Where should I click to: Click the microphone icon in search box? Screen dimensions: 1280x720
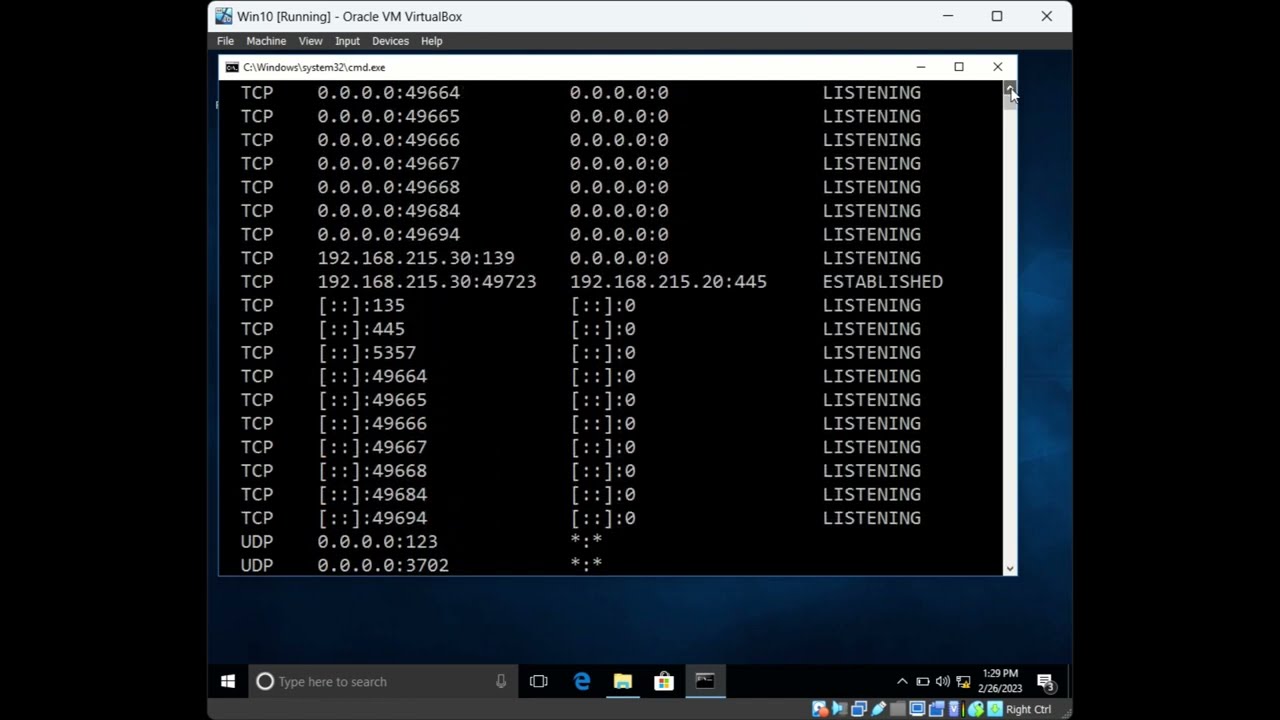click(x=501, y=681)
